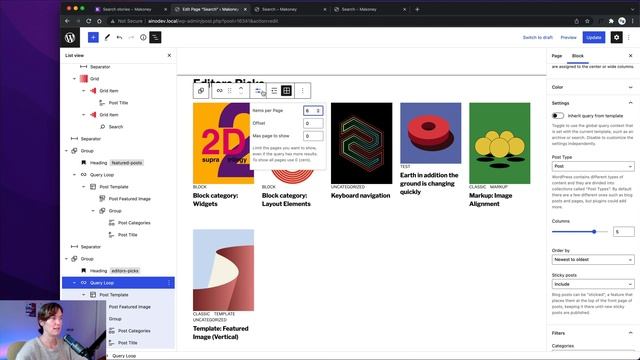
Task: Click the block drag handle in block toolbar
Action: (230, 91)
